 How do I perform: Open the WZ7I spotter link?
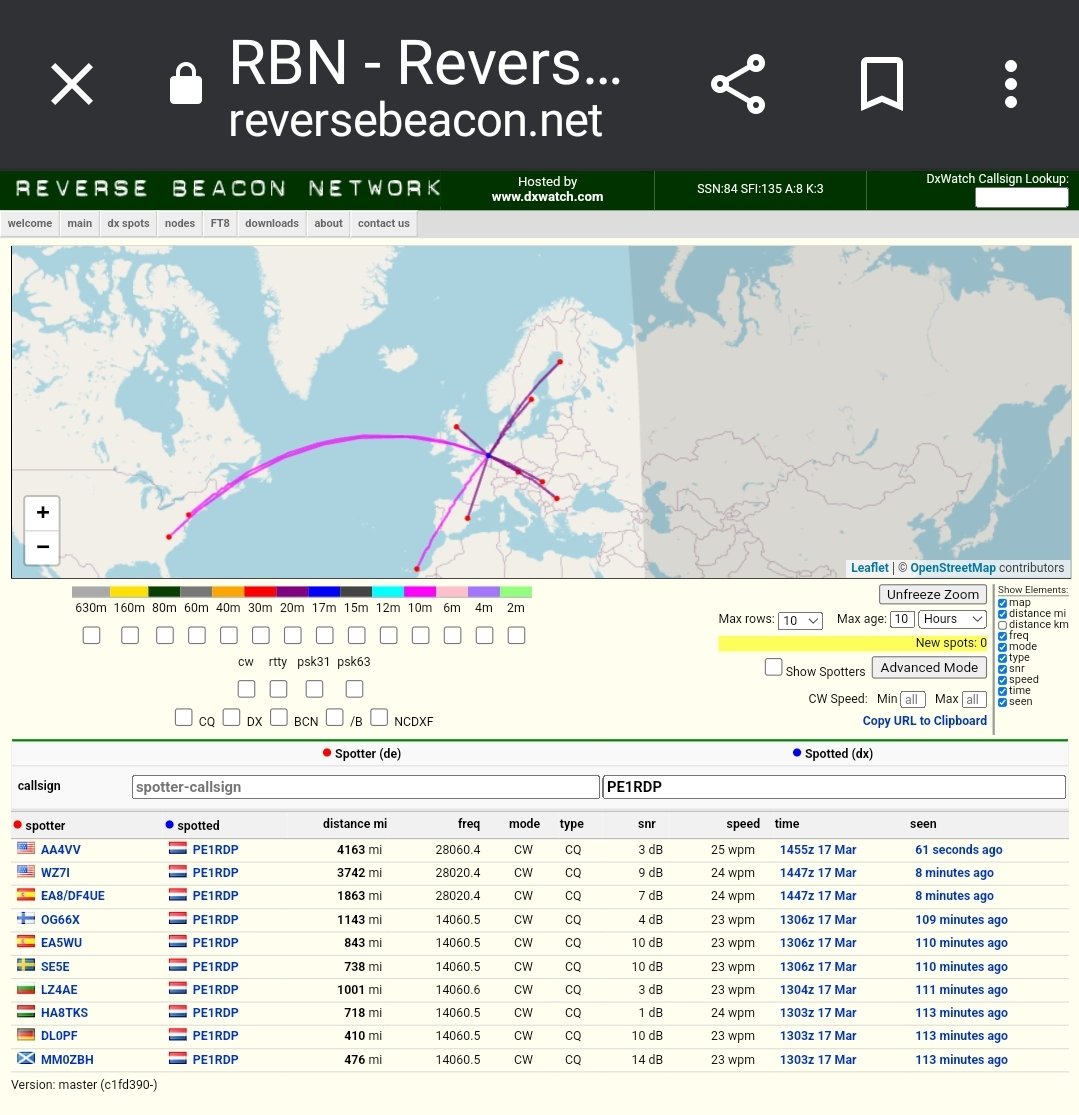tap(55, 873)
